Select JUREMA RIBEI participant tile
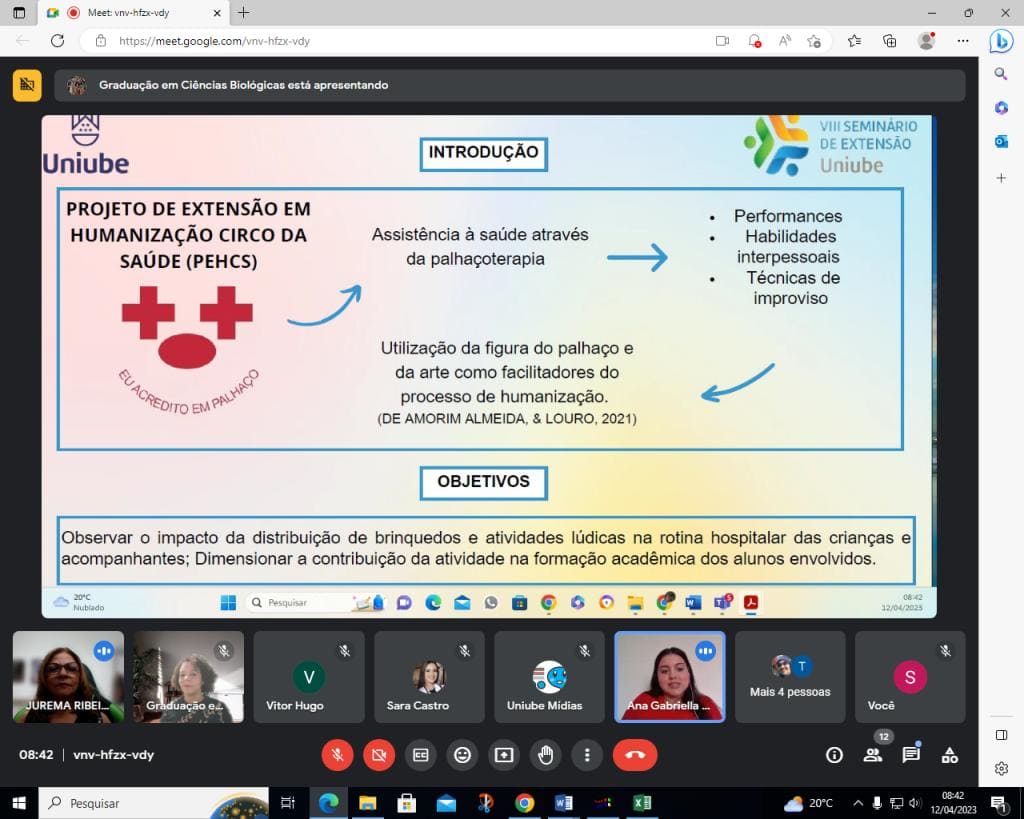This screenshot has width=1024, height=819. tap(68, 677)
